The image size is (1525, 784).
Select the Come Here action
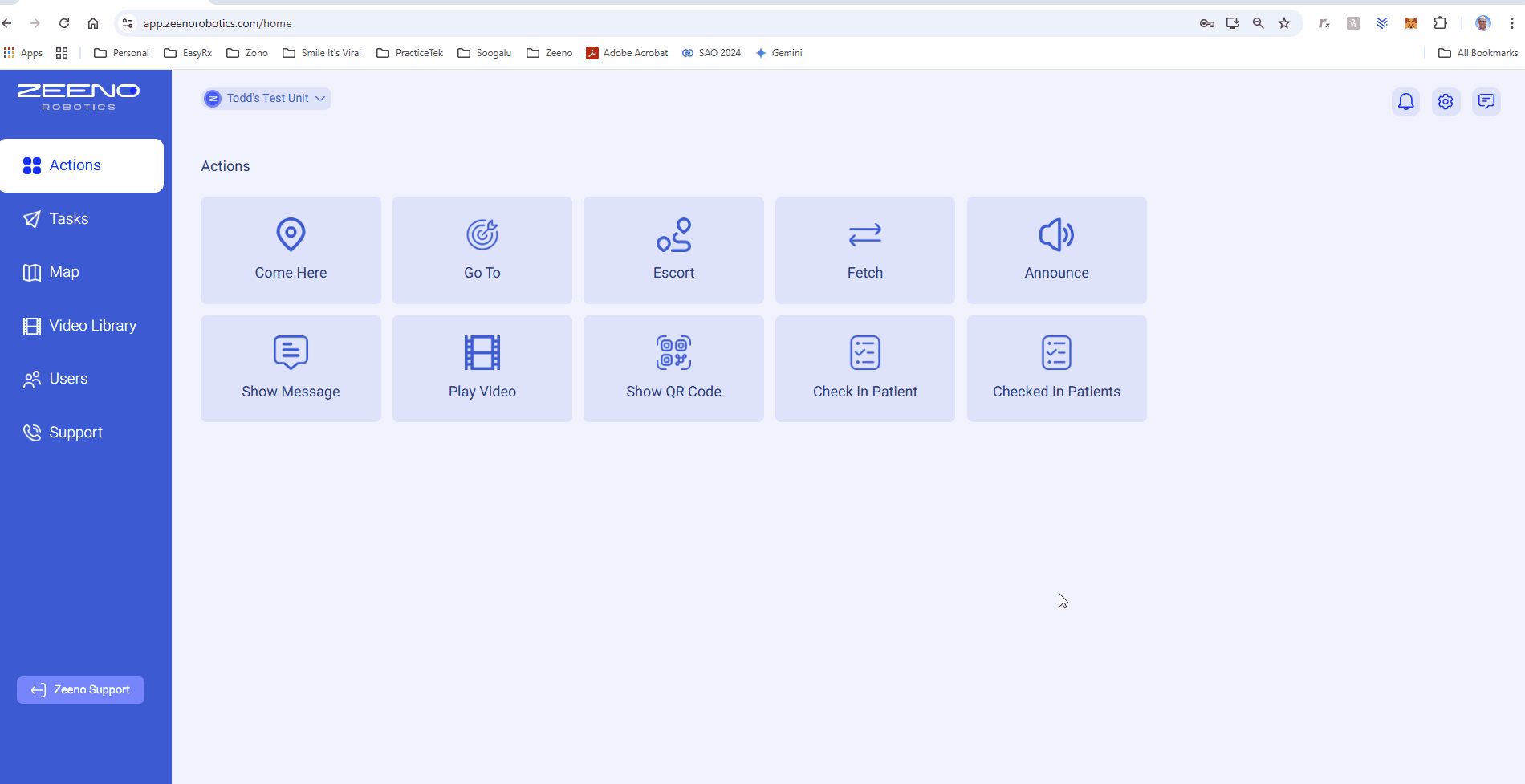291,250
